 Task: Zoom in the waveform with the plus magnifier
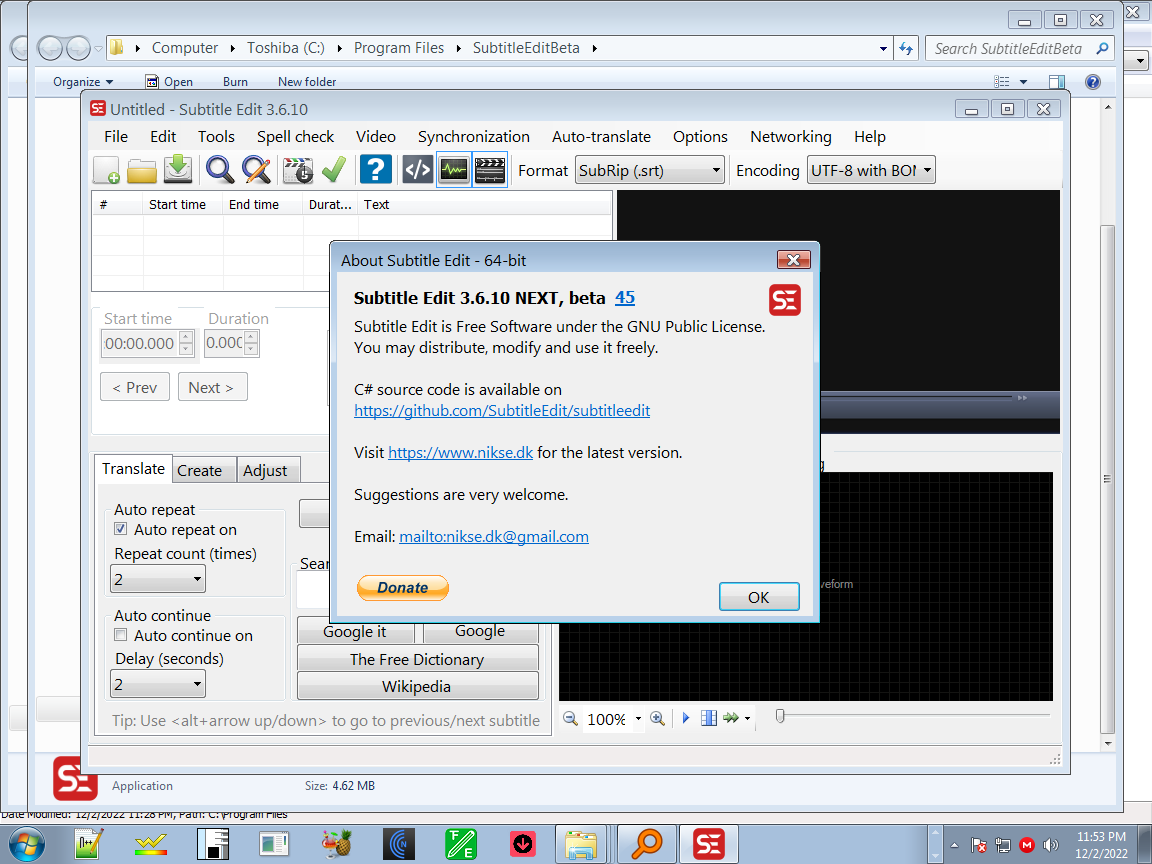658,719
